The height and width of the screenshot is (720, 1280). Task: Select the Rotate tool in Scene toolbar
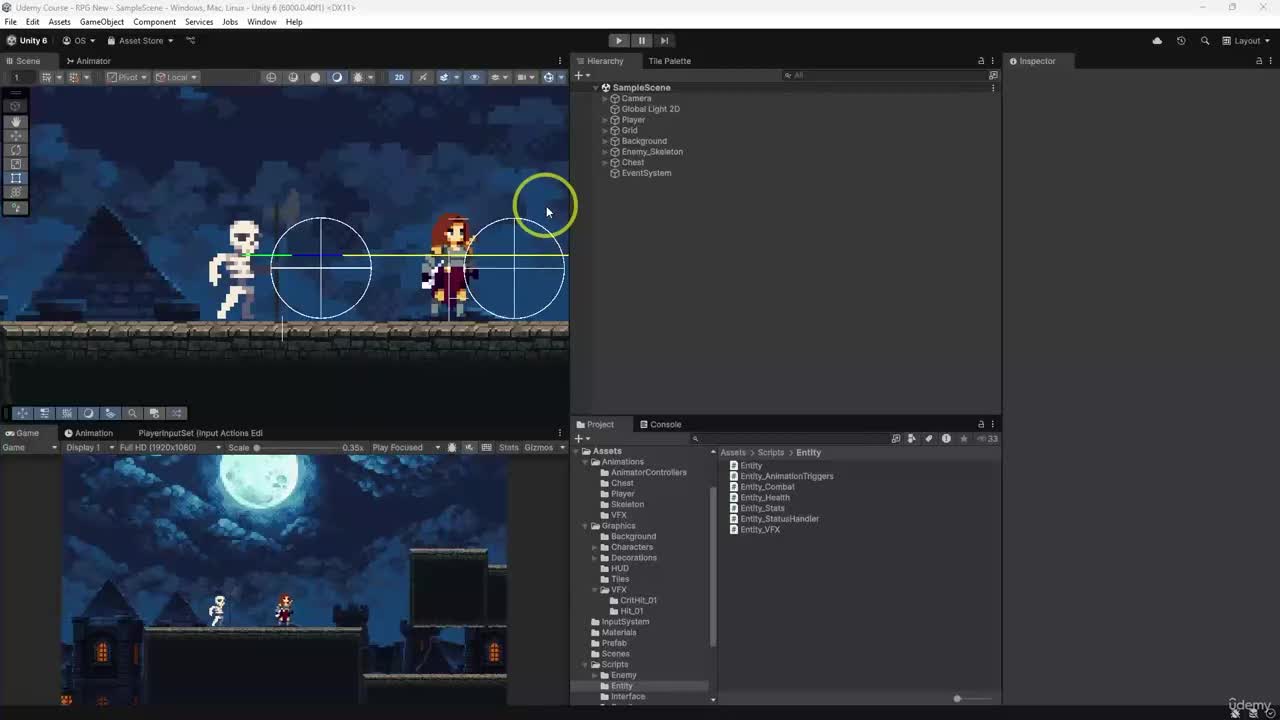click(x=16, y=149)
